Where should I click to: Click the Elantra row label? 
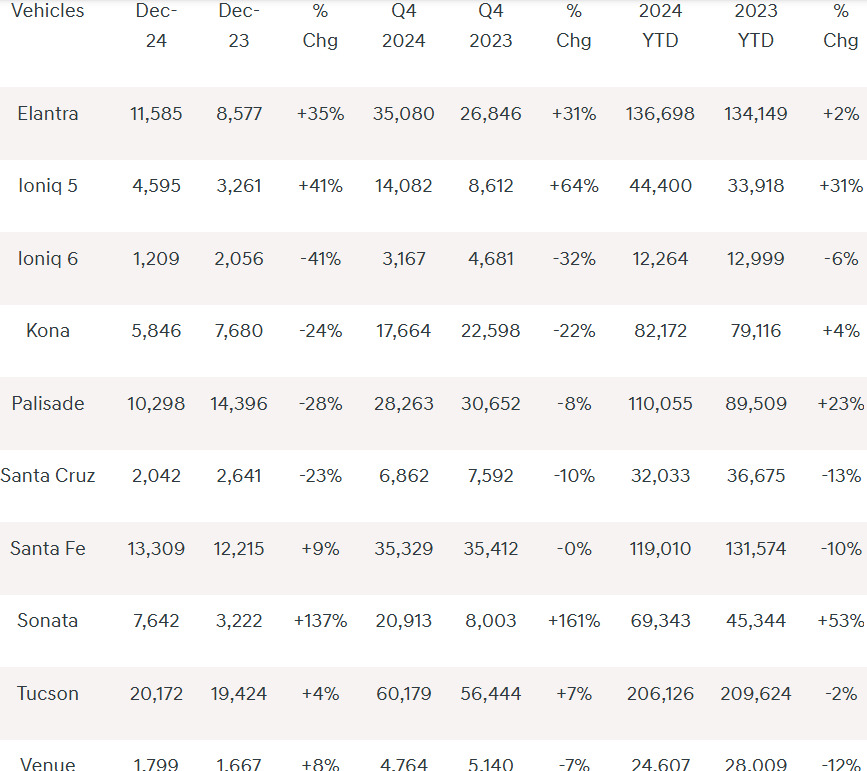coord(48,114)
